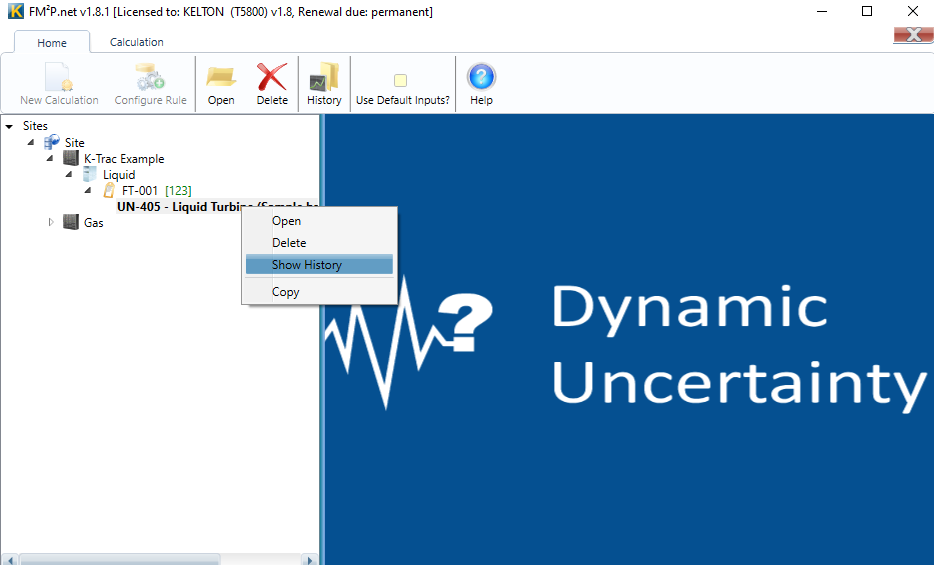Select the UN-405 - Liquid Turbine calculation

pyautogui.click(x=217, y=207)
